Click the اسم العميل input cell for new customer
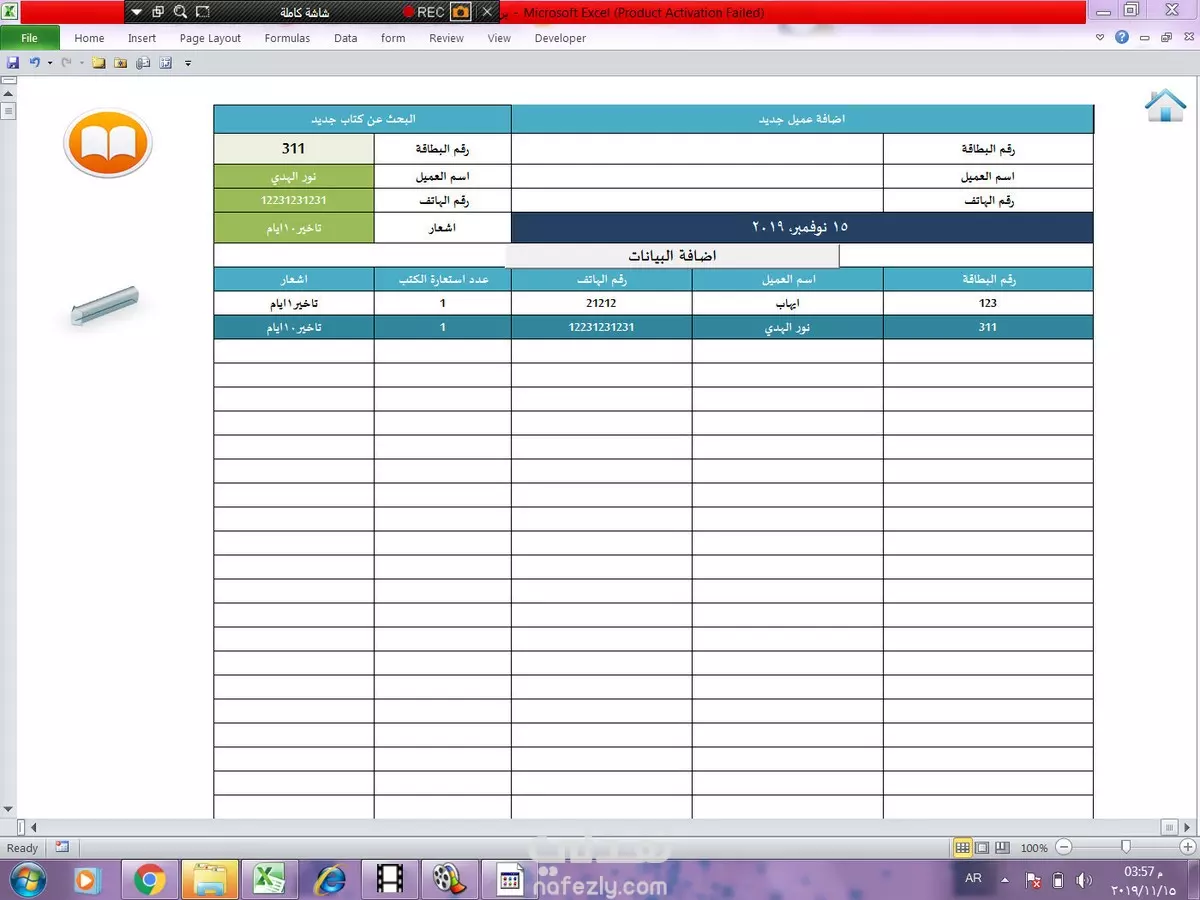 point(697,176)
